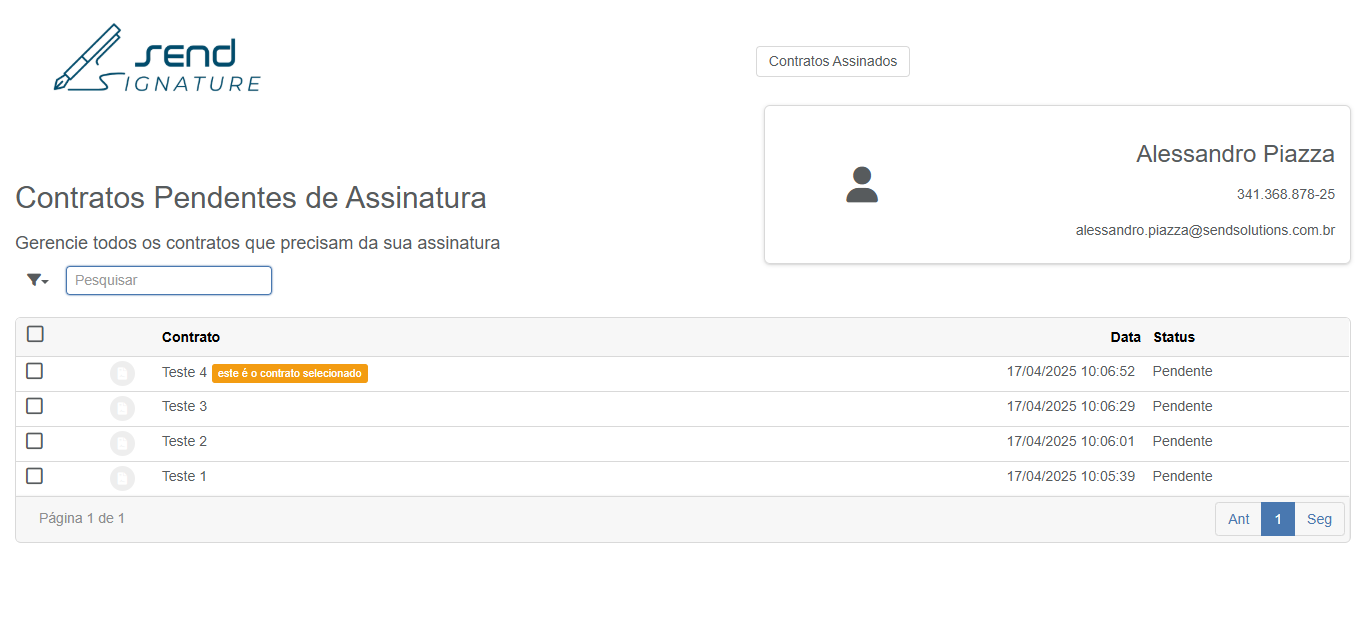The image size is (1366, 641).
Task: Check the Teste 4 row checkbox
Action: (x=35, y=371)
